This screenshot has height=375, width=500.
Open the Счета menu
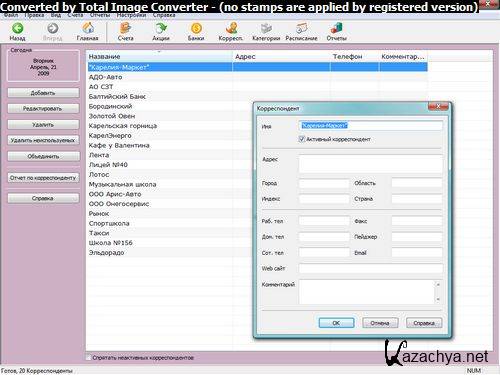pyautogui.click(x=75, y=15)
